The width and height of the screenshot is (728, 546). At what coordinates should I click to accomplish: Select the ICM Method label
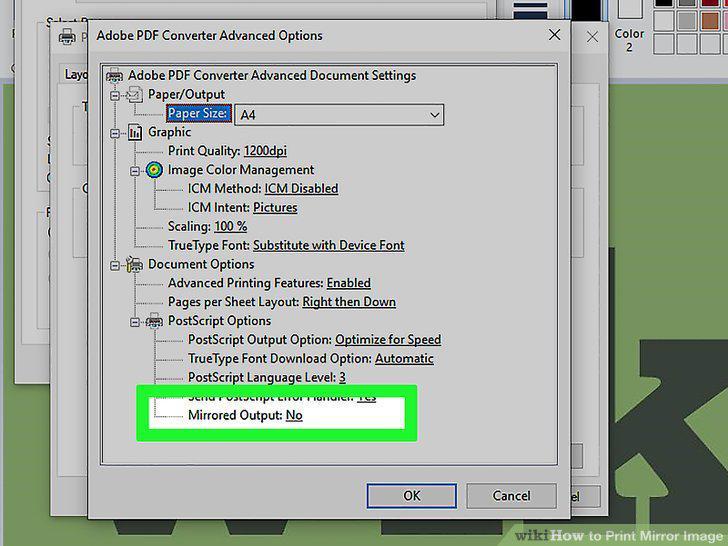pos(225,188)
